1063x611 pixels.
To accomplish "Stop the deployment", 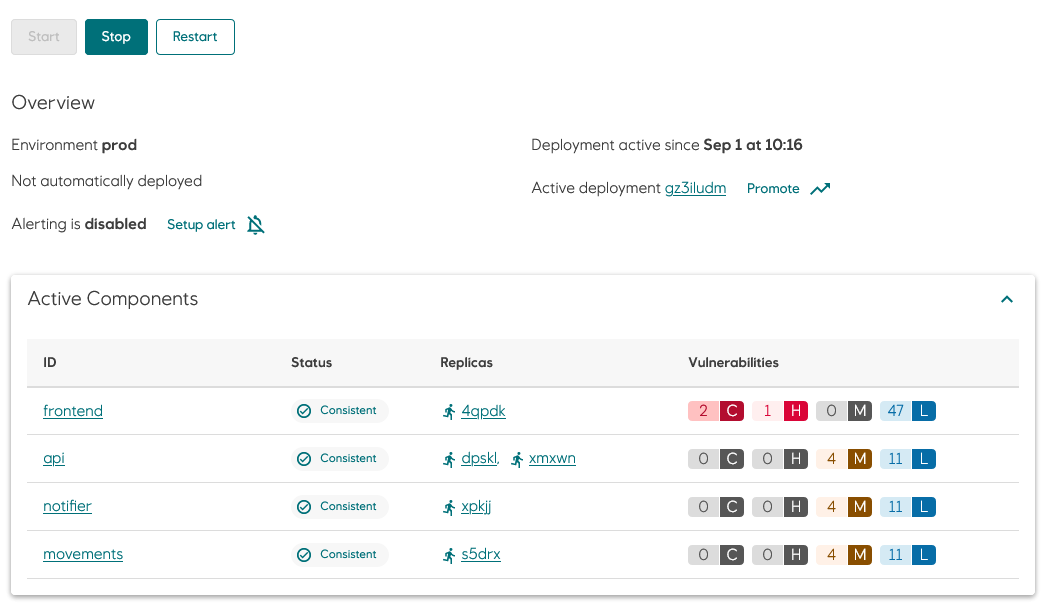I will pos(116,36).
